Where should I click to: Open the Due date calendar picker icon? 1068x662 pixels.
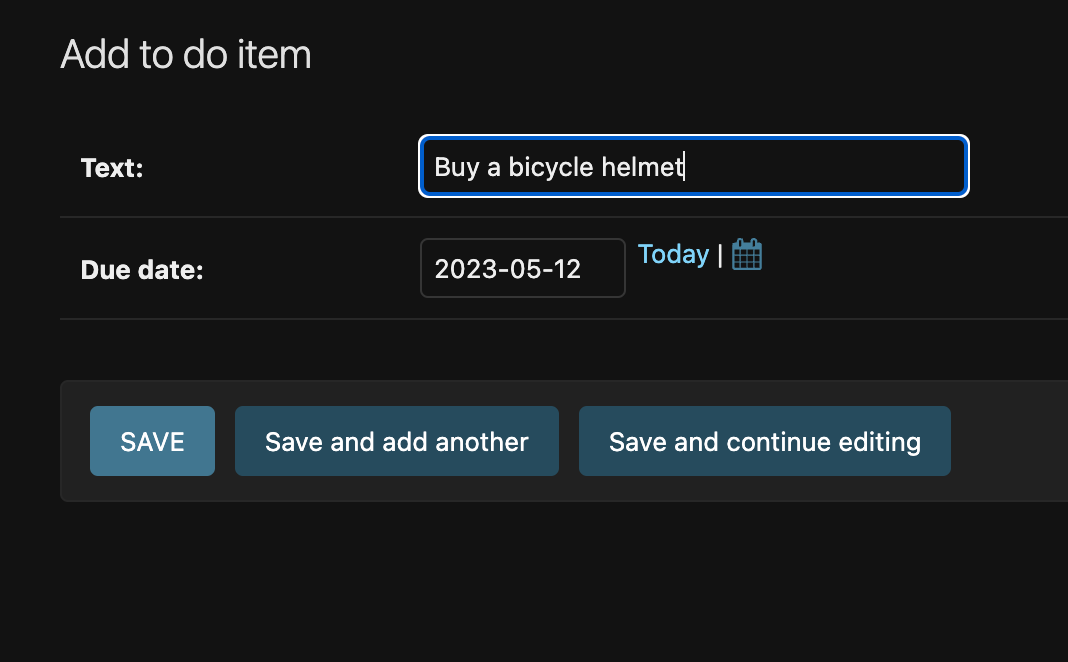[x=747, y=254]
